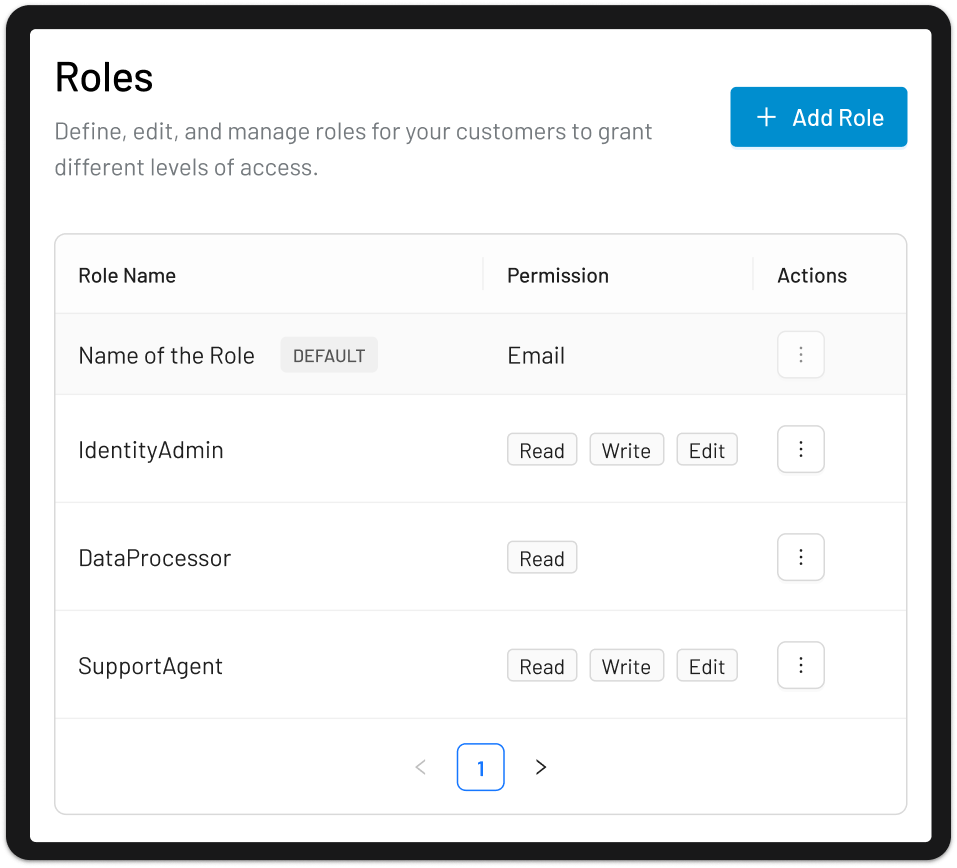Click the Permission column header
Screen dimensions: 957x868
tap(558, 276)
